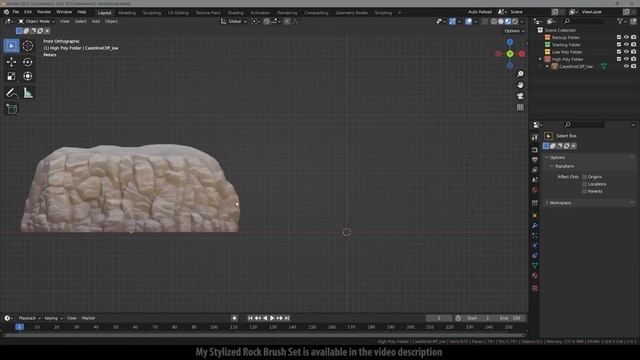Image resolution: width=640 pixels, height=360 pixels.
Task: Open the Output properties tab
Action: point(535,160)
